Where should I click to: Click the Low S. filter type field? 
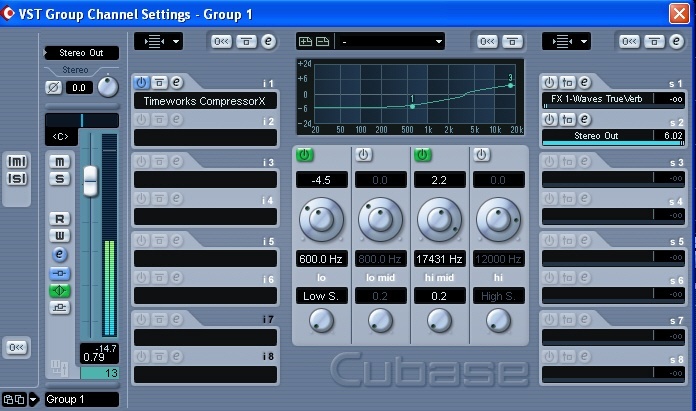[321, 296]
